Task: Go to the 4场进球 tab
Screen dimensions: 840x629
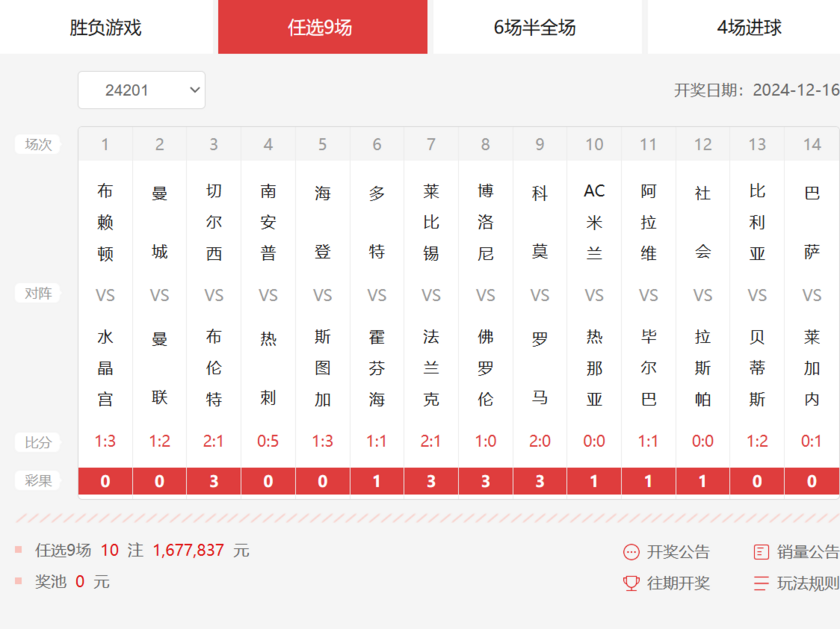Action: tap(749, 27)
